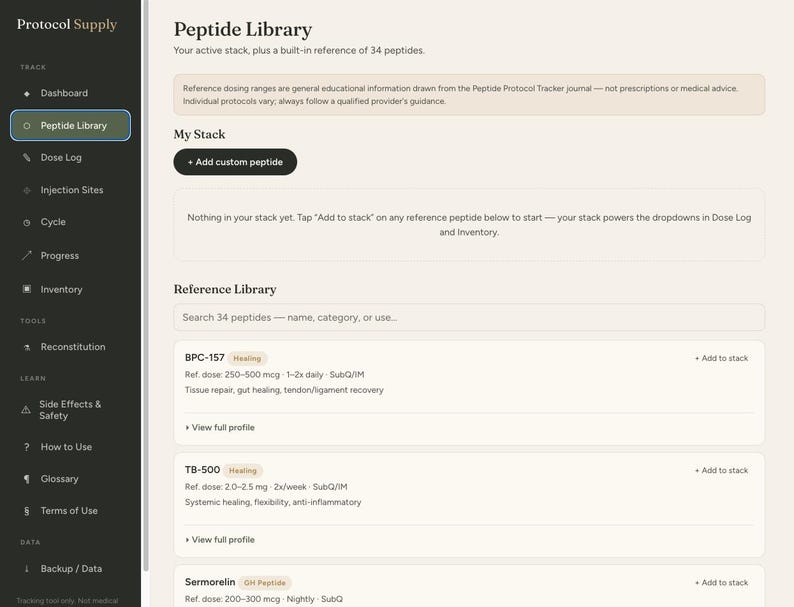Click the sidebar vertical scrollbar
The width and height of the screenshot is (794, 607).
pos(146,286)
